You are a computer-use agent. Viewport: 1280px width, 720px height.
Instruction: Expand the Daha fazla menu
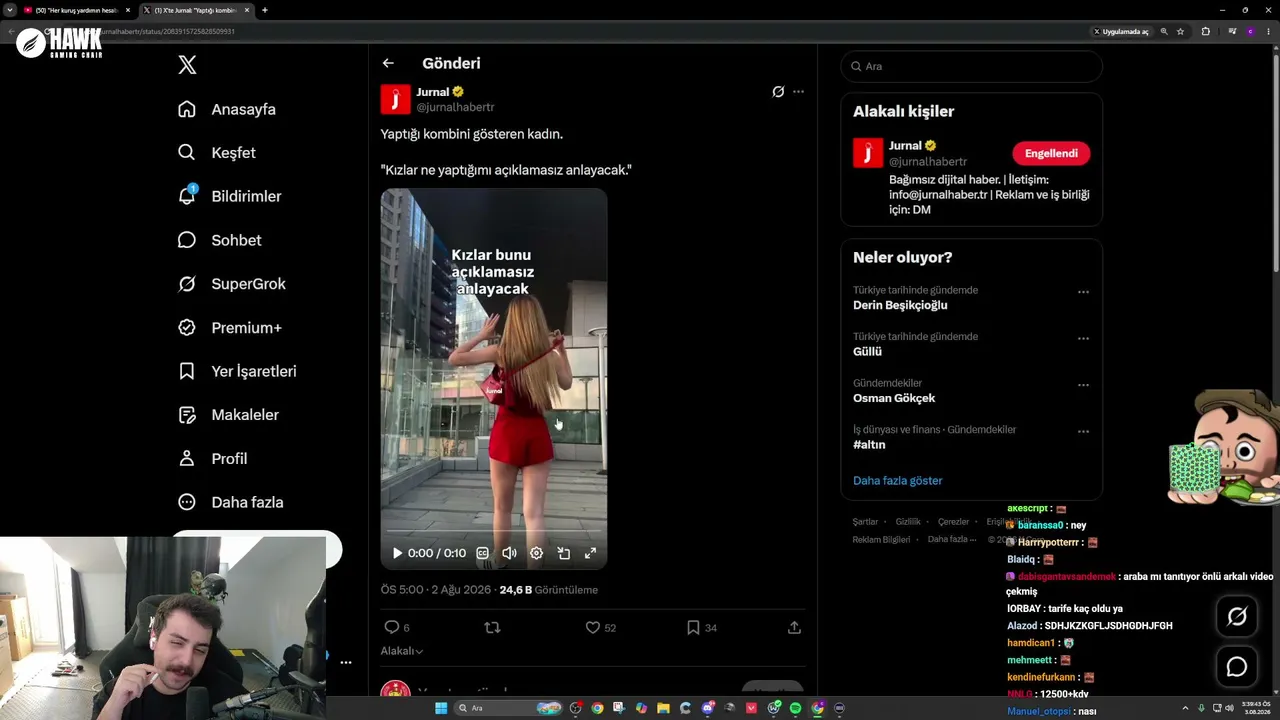coord(230,502)
